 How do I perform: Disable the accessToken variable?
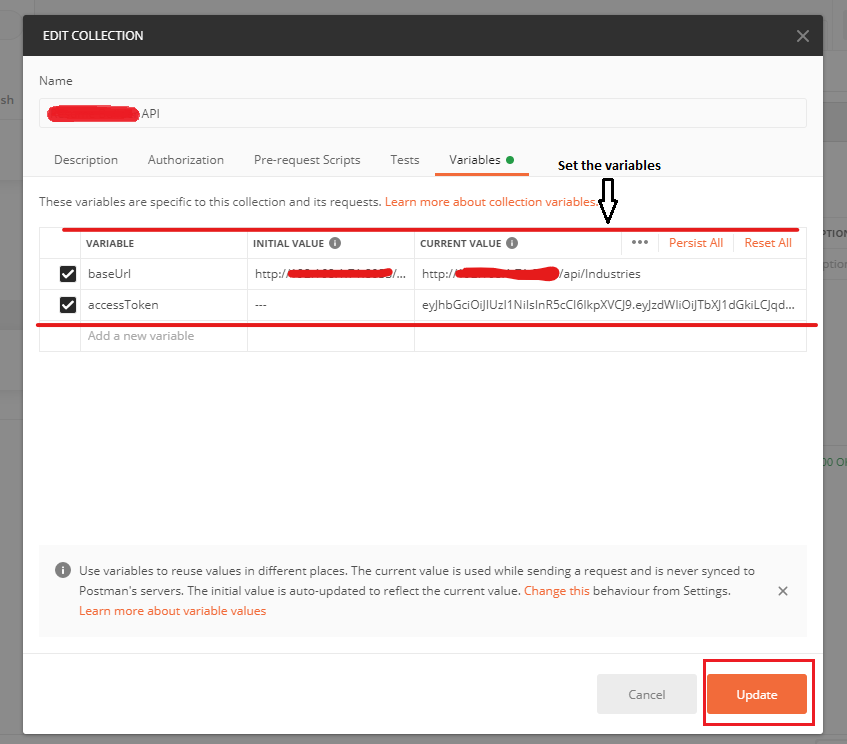click(67, 305)
